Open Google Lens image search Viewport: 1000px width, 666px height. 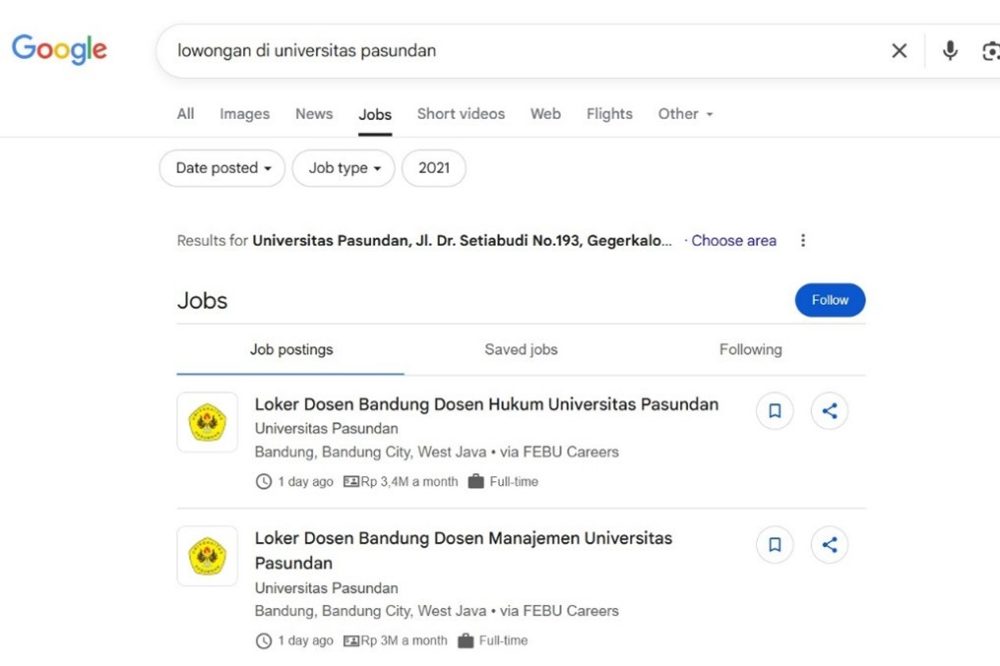pos(991,50)
